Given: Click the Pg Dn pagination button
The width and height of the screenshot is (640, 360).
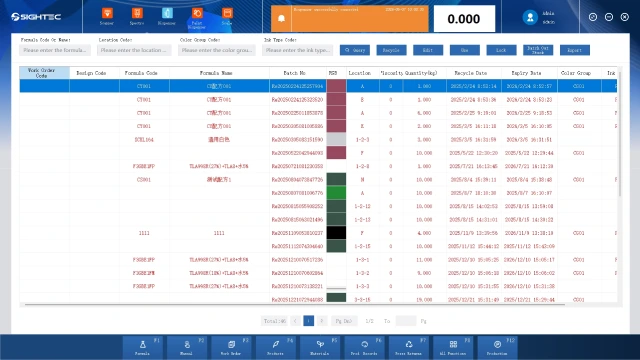Looking at the screenshot, I should click(x=344, y=321).
